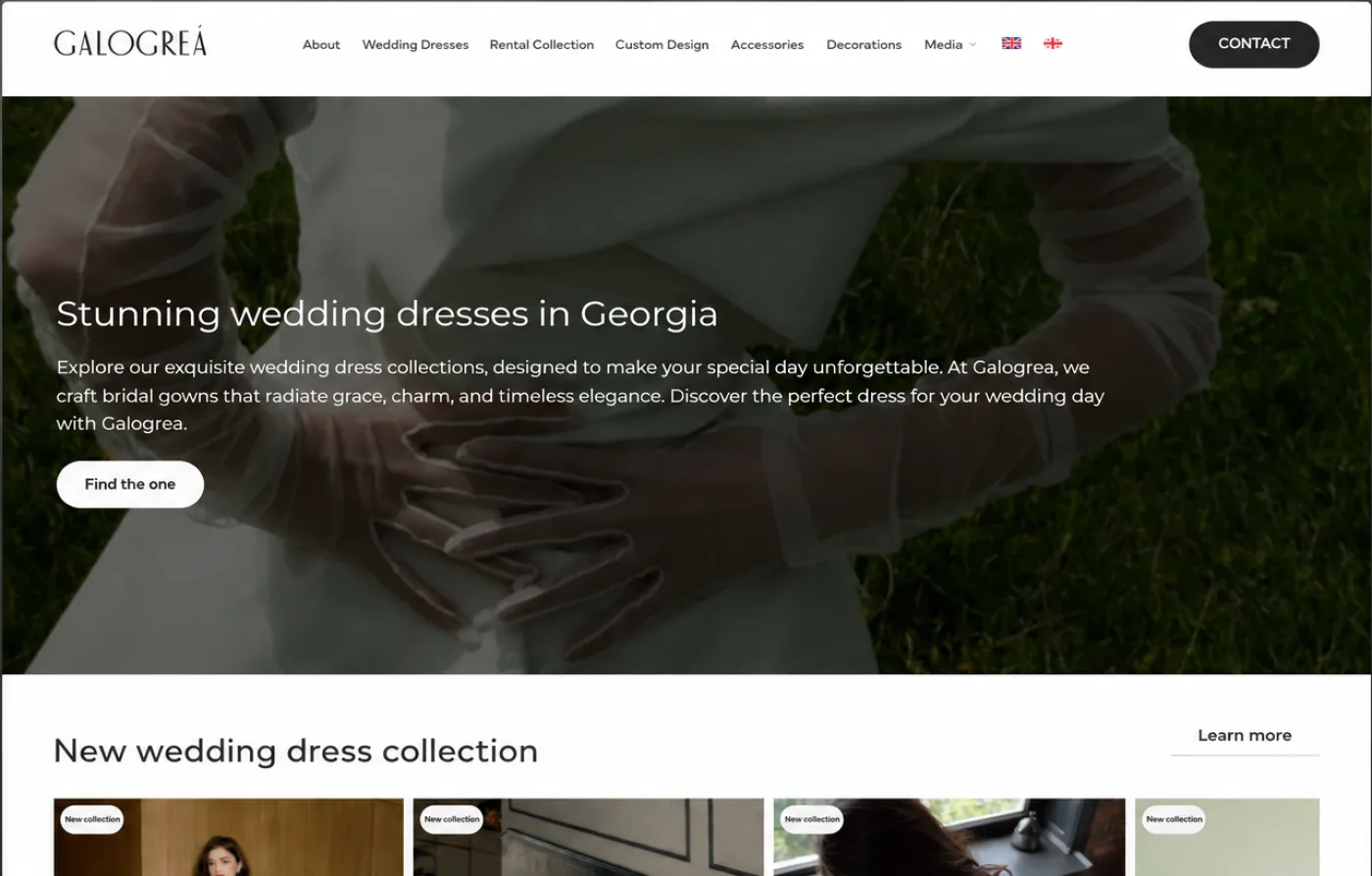
Task: Click the Galogrea logo
Action: point(130,43)
